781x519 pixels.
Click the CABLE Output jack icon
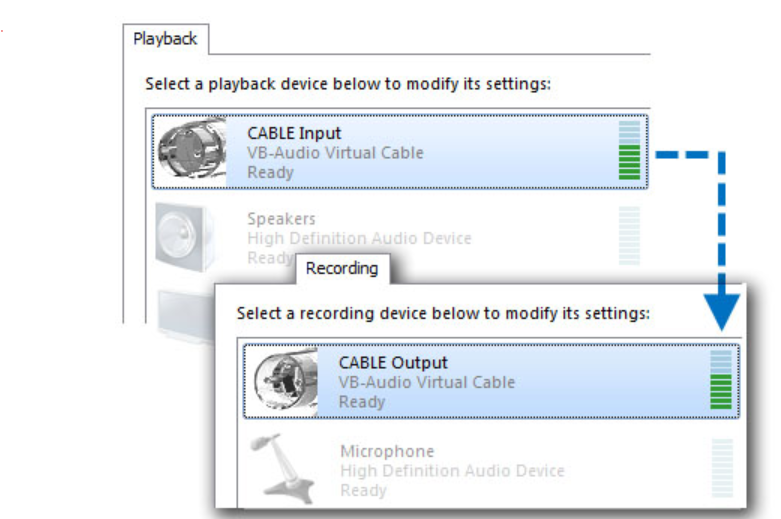(x=285, y=381)
